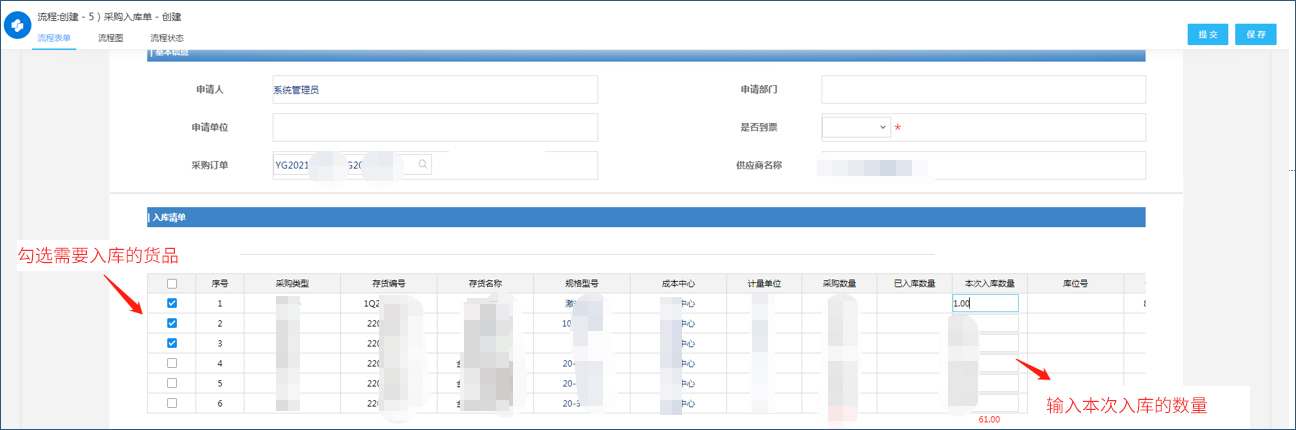The width and height of the screenshot is (1296, 430).
Task: Click the 采购类型 column header
Action: click(292, 283)
